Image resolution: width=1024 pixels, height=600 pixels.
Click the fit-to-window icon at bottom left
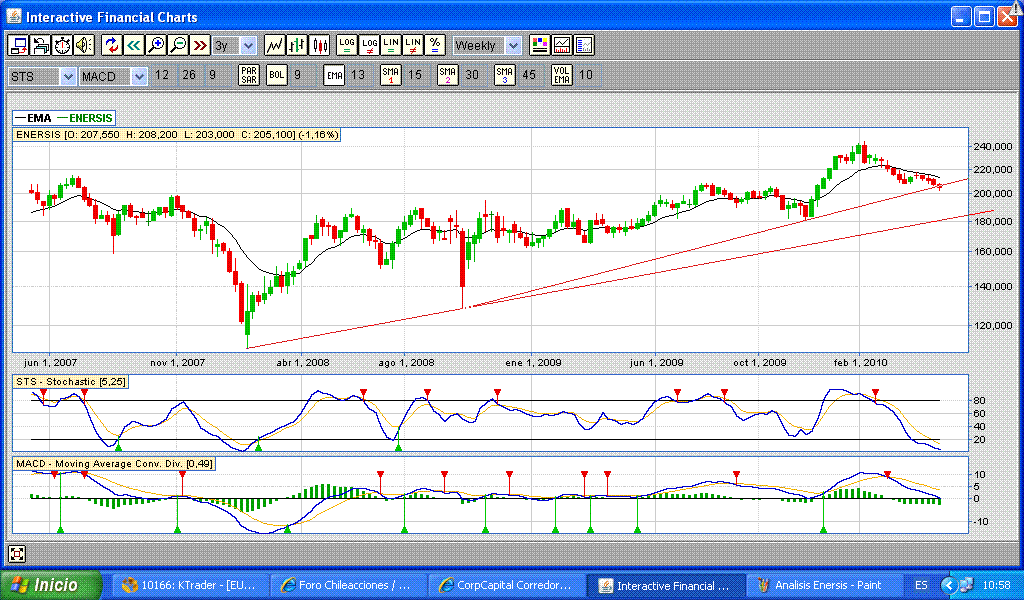17,553
